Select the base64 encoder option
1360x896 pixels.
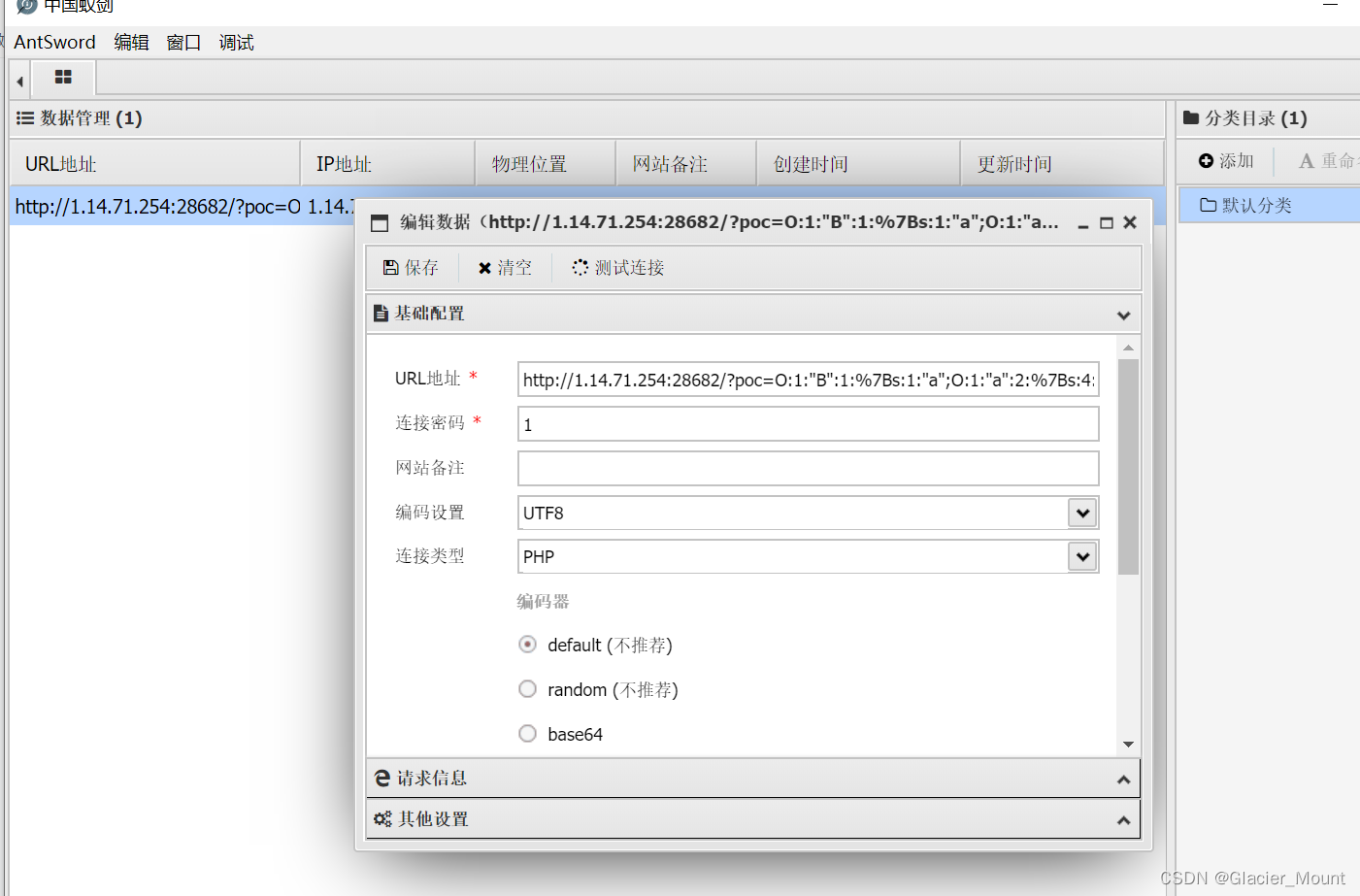tap(527, 733)
